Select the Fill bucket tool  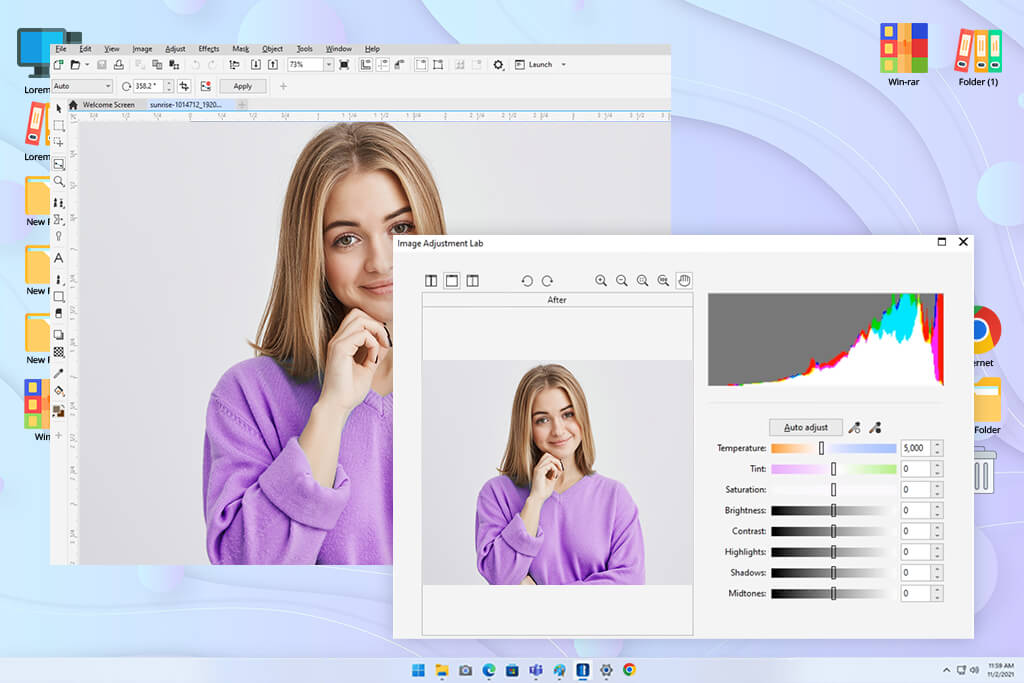click(59, 391)
